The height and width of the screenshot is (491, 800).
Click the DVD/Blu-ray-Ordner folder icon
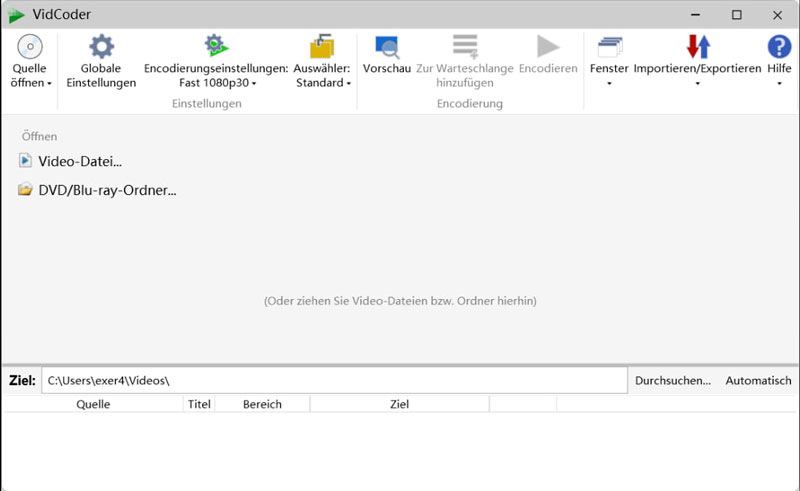click(x=25, y=189)
